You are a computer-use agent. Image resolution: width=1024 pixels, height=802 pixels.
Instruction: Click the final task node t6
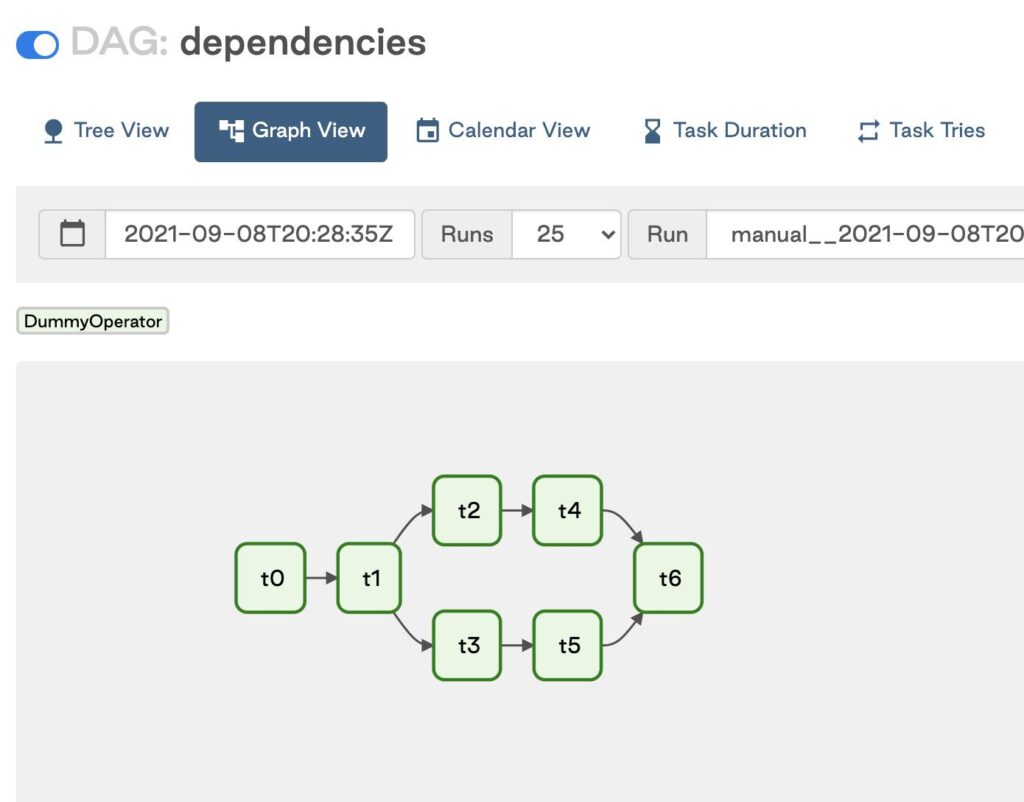(668, 578)
